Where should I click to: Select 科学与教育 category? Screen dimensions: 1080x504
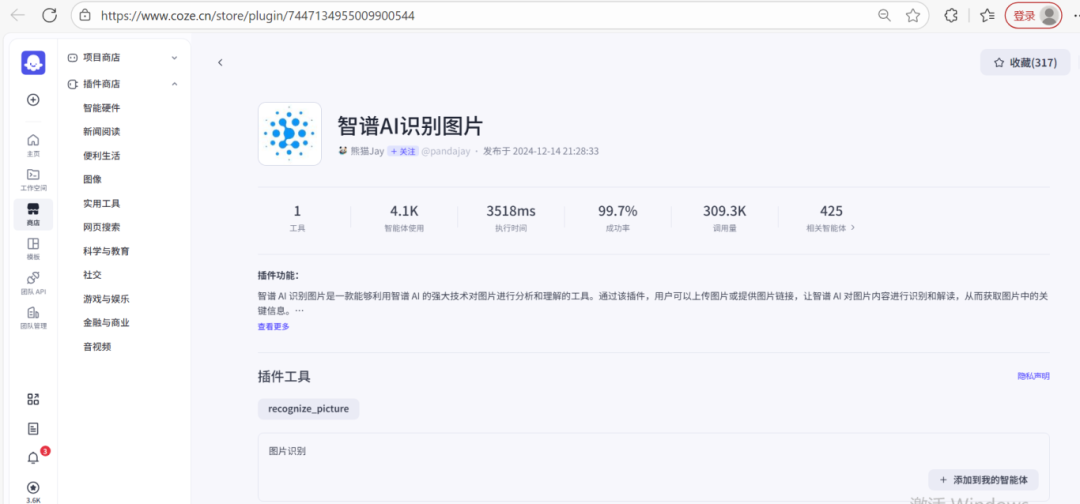106,251
